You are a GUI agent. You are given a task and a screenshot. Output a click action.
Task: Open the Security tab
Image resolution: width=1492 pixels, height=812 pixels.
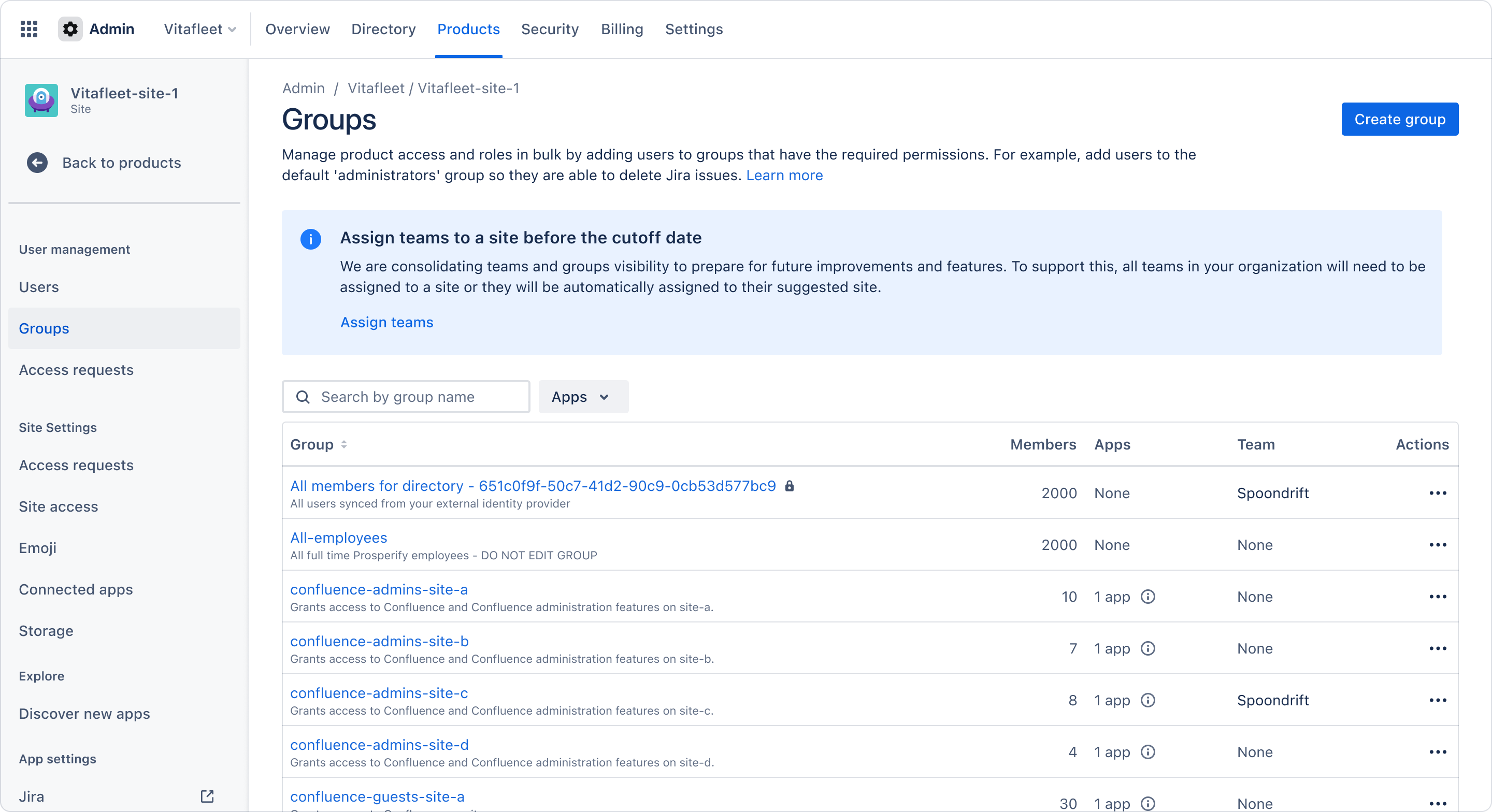click(550, 29)
